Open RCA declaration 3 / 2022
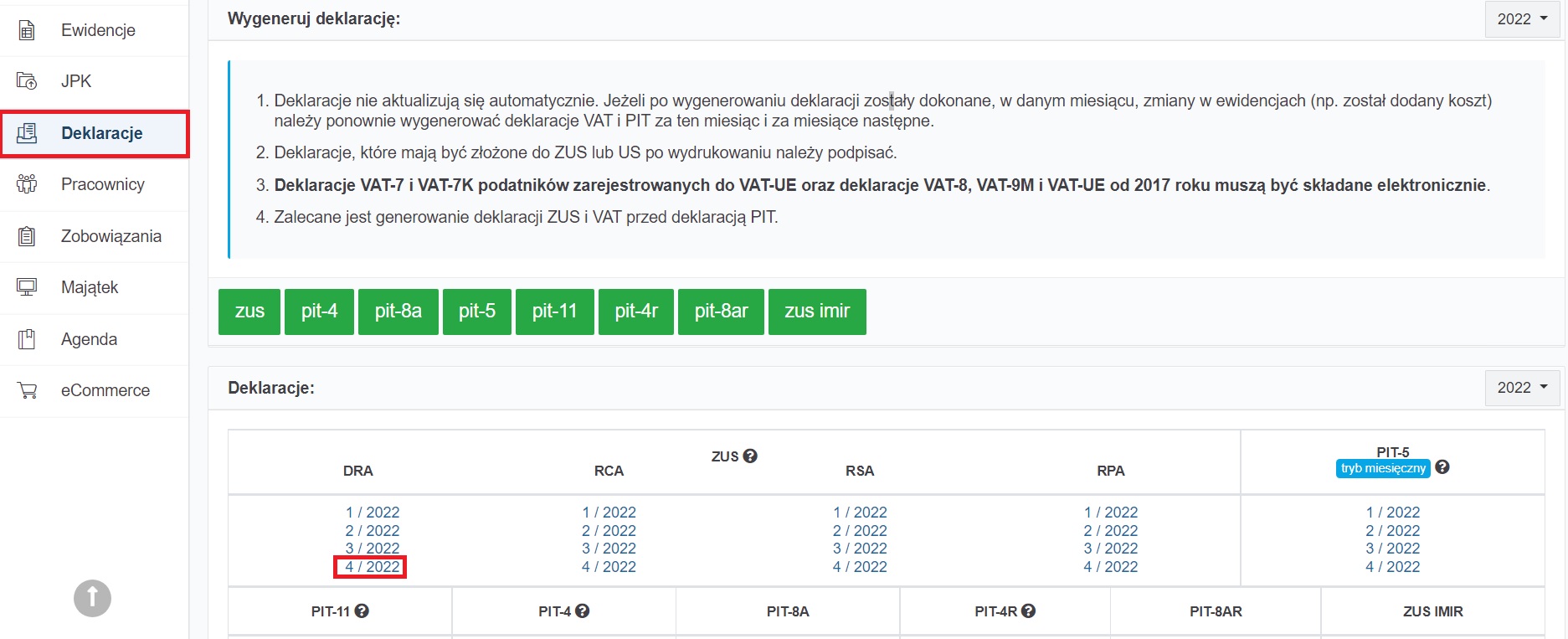Viewport: 1568px width, 639px height. point(609,549)
